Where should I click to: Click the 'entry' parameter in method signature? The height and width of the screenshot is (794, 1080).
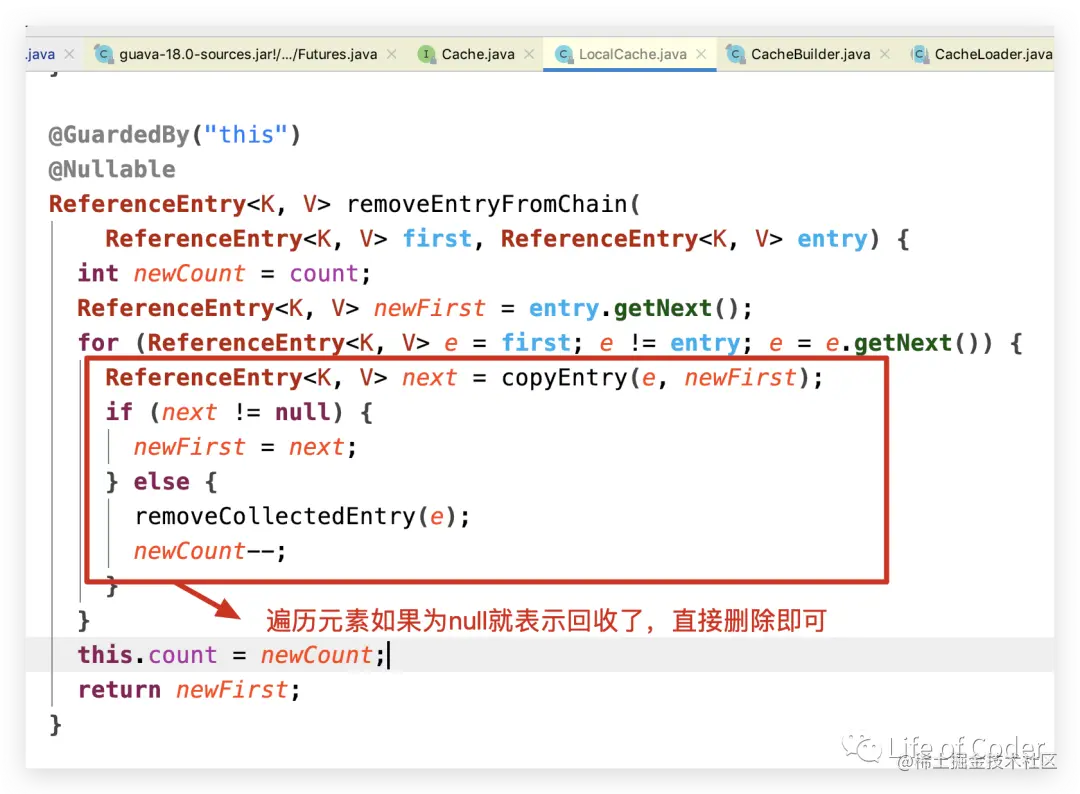(832, 239)
